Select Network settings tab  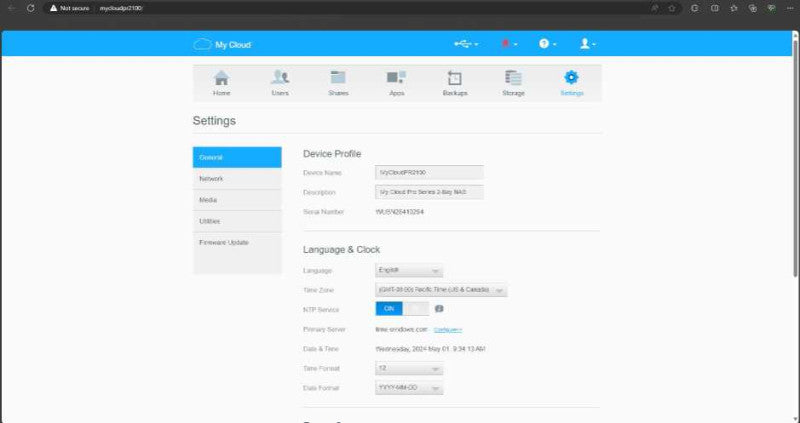pyautogui.click(x=237, y=179)
